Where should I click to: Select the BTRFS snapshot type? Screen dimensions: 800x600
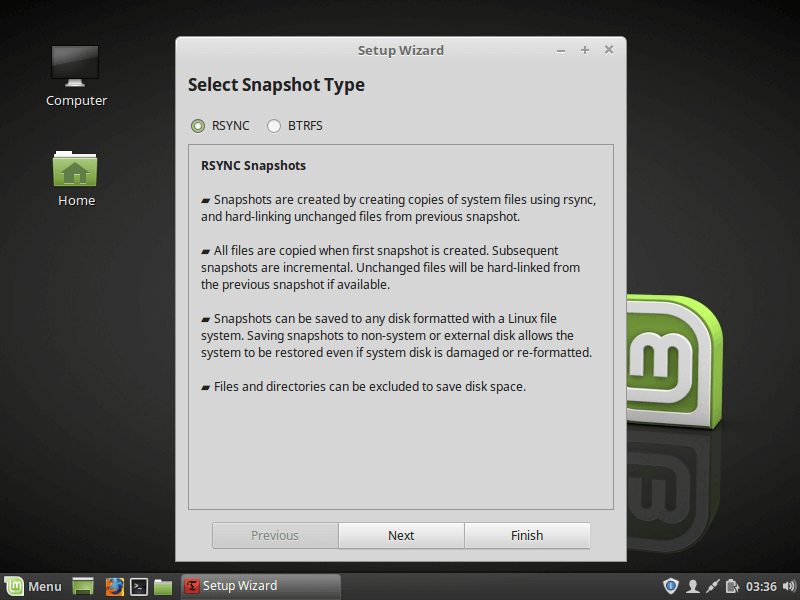pyautogui.click(x=274, y=126)
